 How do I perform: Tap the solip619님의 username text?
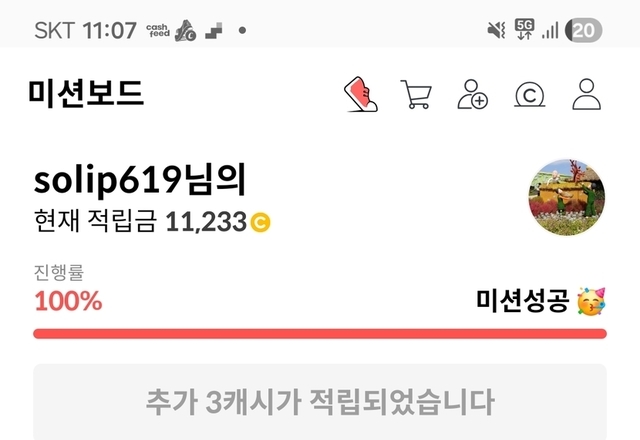(x=140, y=180)
